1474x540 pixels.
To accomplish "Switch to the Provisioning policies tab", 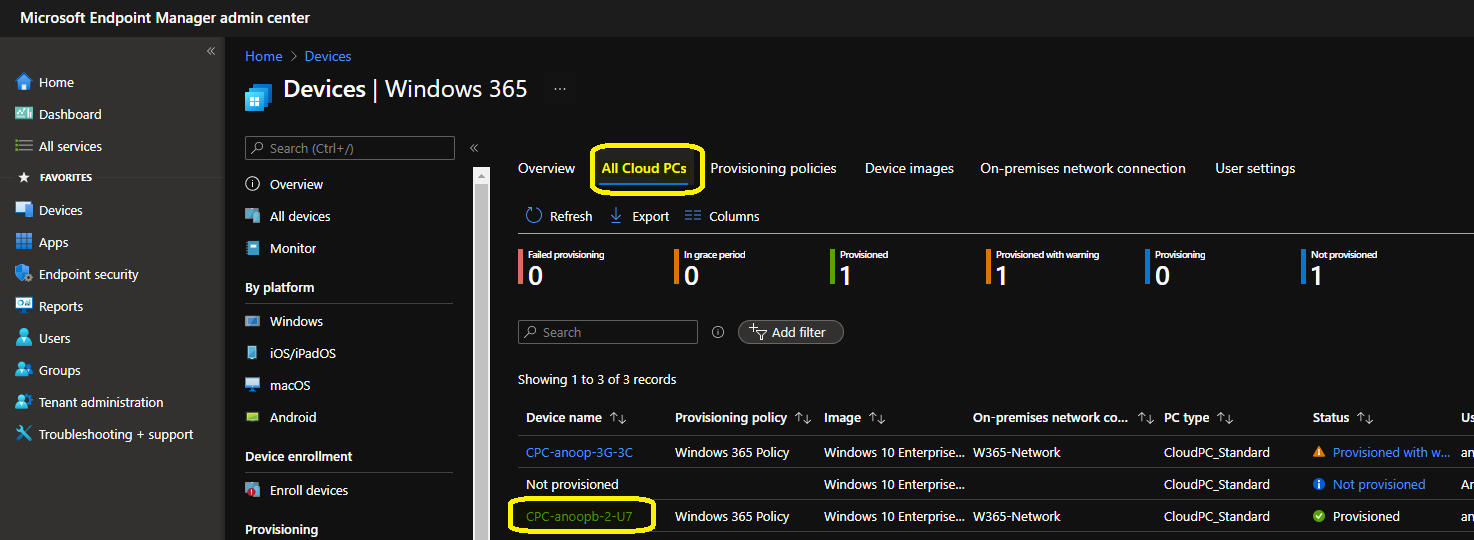I will [x=773, y=168].
